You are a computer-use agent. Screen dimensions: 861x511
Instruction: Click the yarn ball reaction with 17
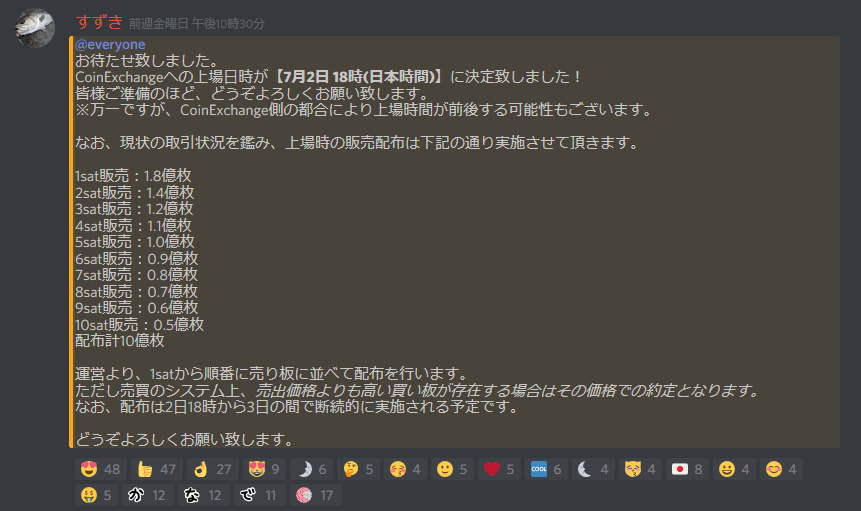[x=316, y=496]
